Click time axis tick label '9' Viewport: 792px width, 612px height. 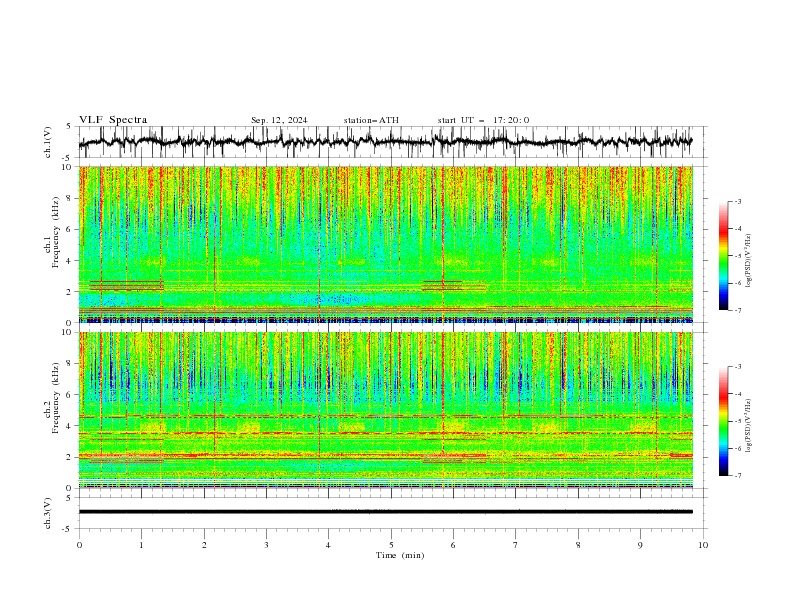640,545
